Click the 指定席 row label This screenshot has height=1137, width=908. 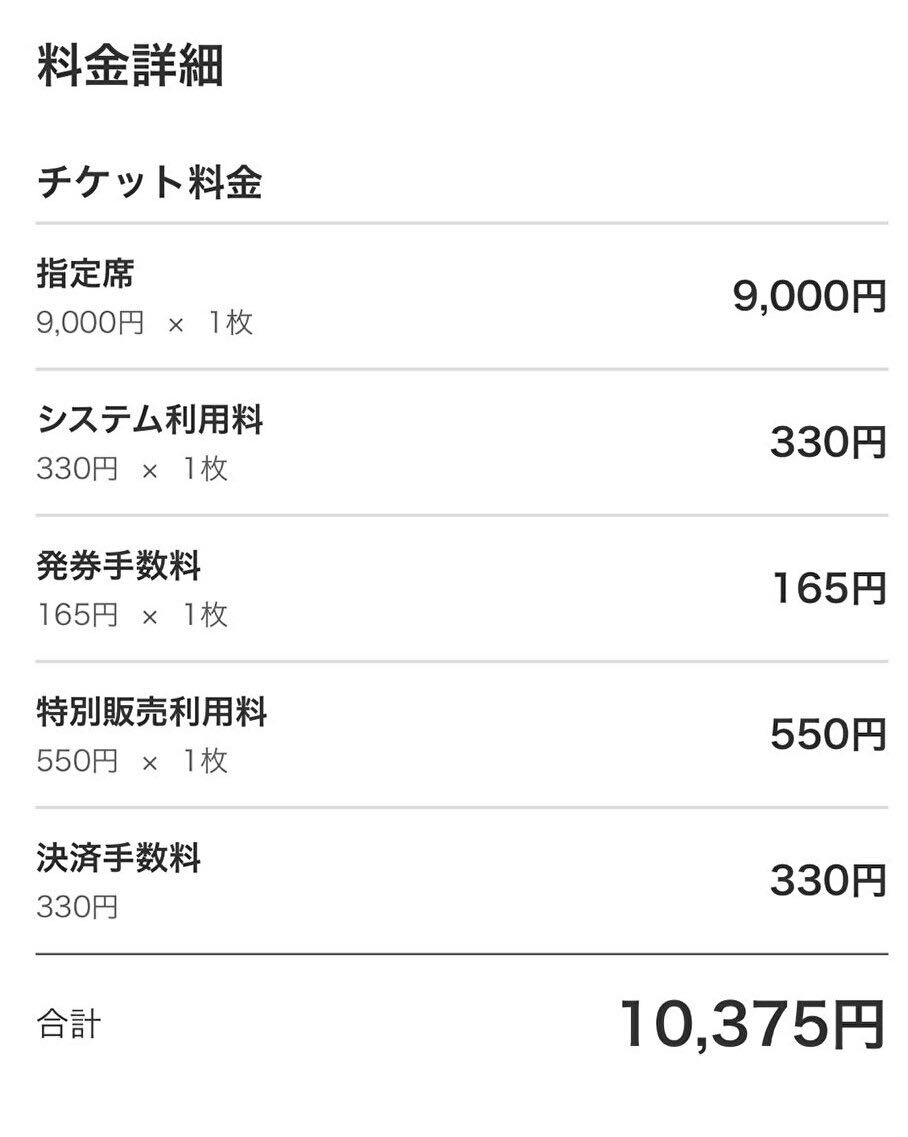85,273
